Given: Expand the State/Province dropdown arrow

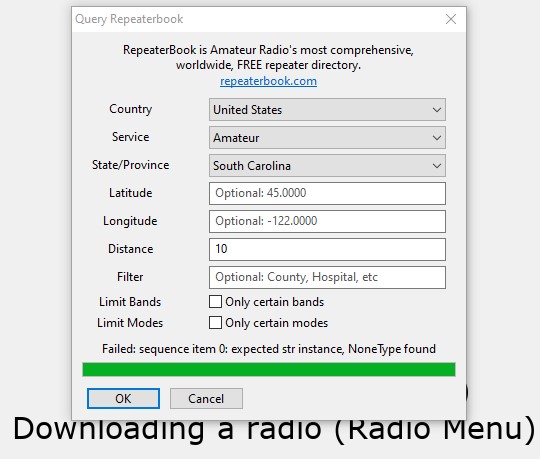Looking at the screenshot, I should click(x=437, y=166).
